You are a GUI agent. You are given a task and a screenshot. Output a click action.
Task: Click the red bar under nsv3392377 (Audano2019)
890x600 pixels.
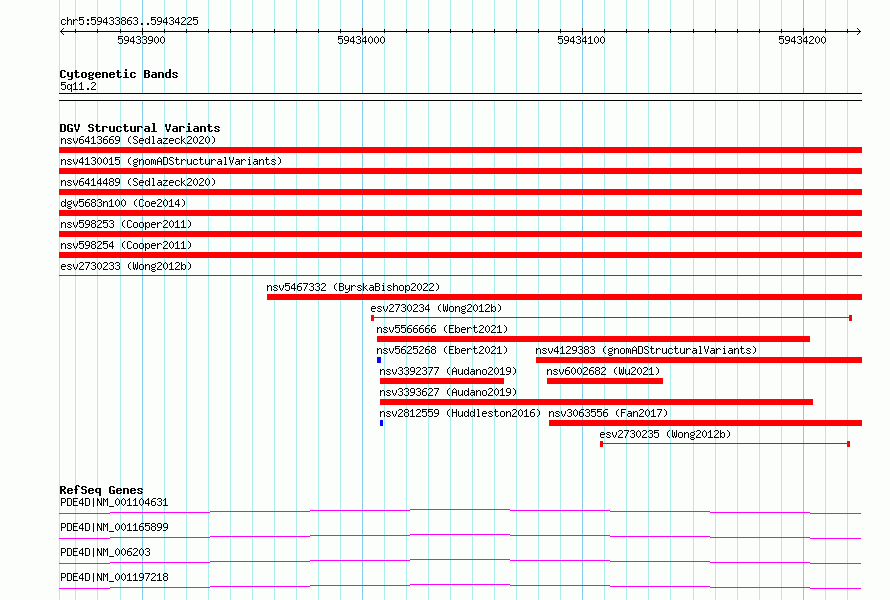pos(442,381)
